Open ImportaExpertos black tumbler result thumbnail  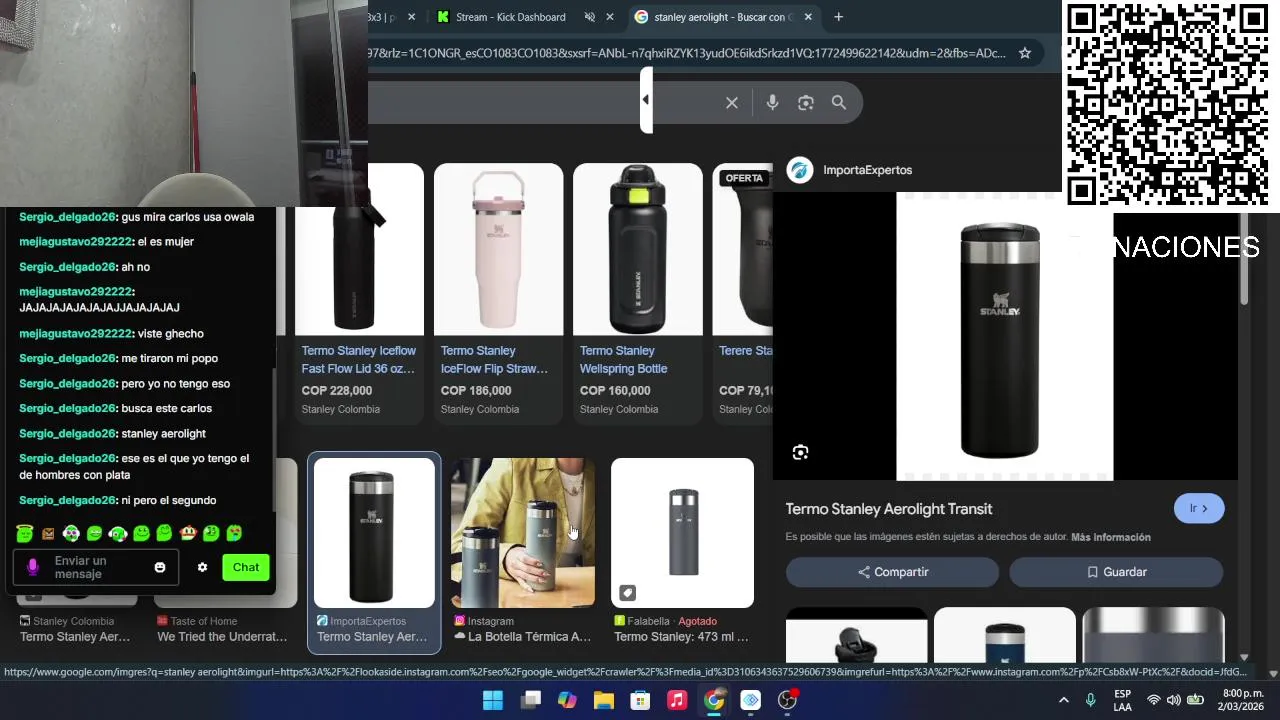[x=374, y=532]
